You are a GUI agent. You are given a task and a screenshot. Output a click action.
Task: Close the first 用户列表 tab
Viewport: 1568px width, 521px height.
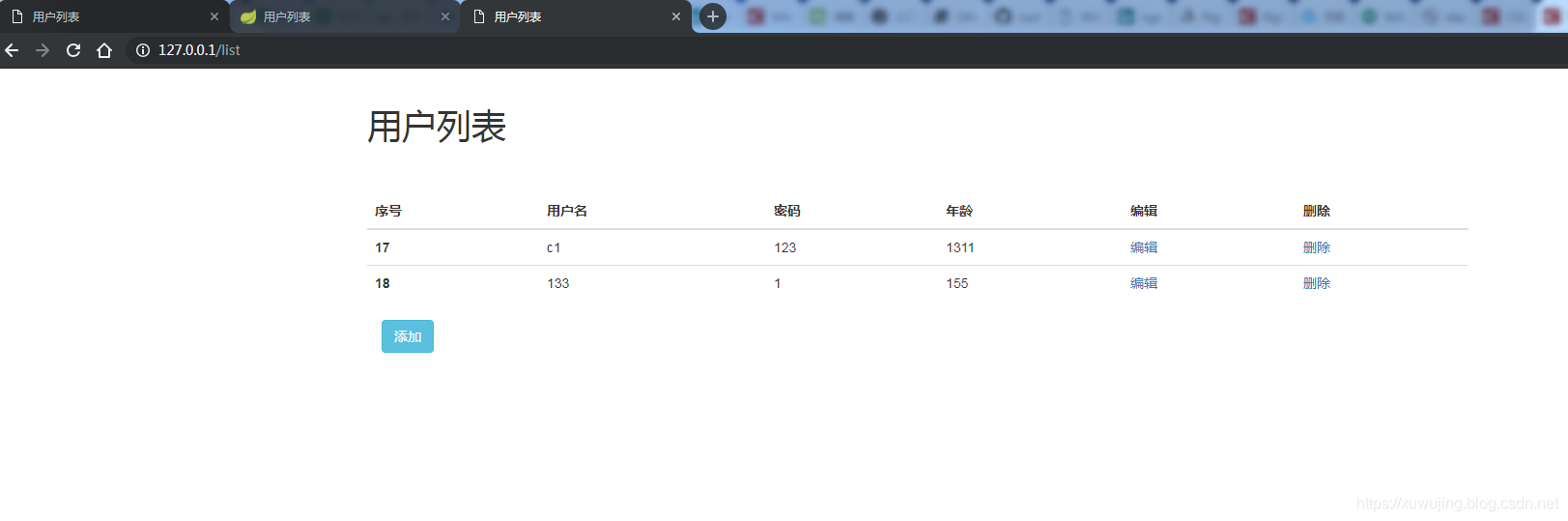tap(214, 16)
